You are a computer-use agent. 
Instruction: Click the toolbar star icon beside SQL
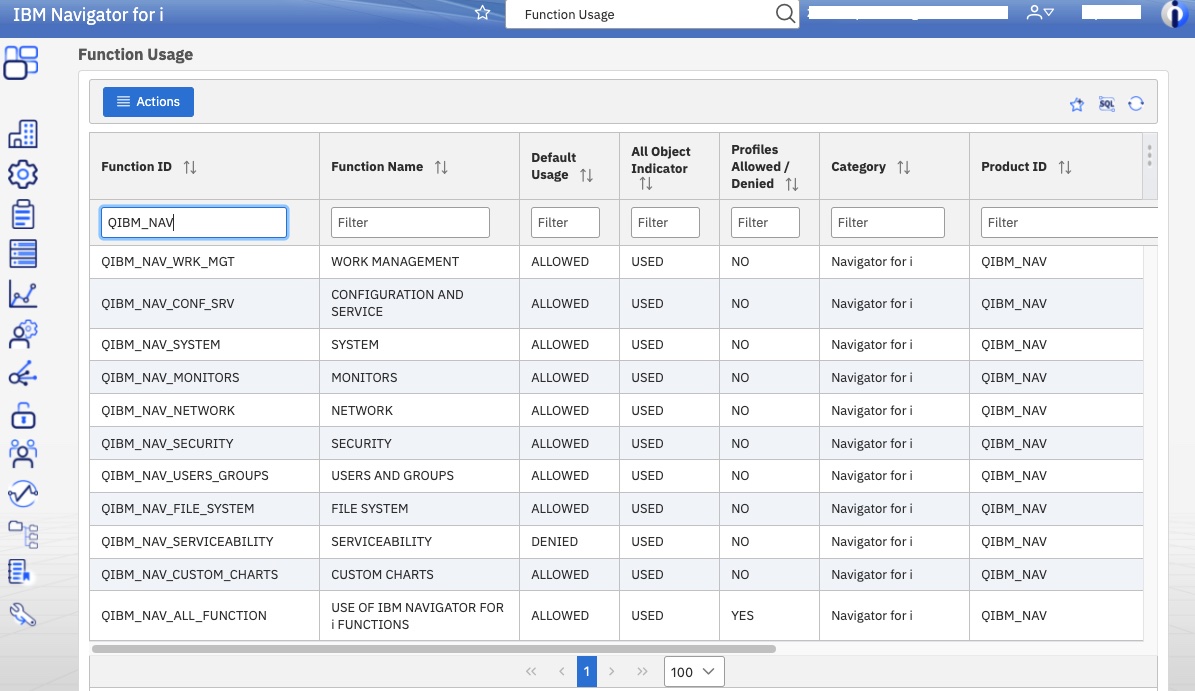coord(1077,104)
